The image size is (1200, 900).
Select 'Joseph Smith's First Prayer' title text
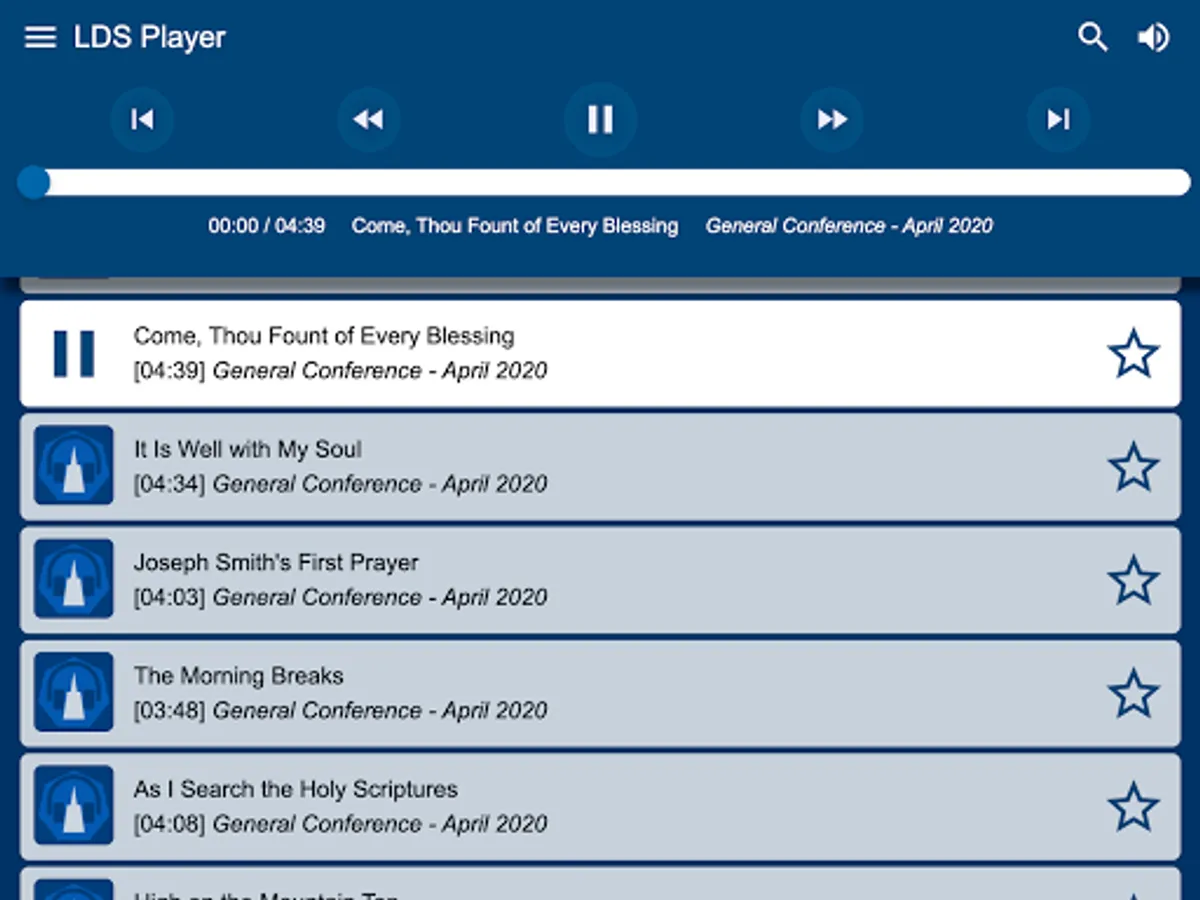tap(276, 563)
